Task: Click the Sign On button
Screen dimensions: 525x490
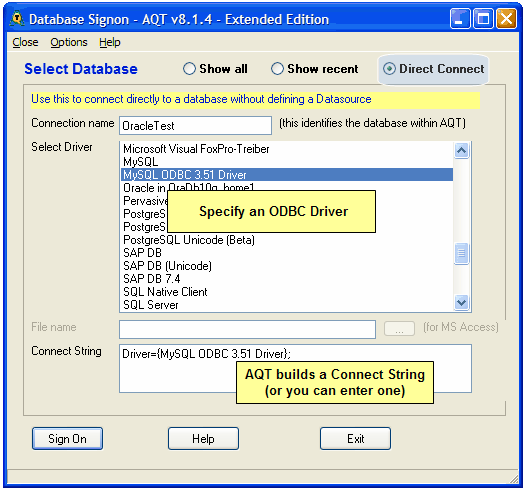Action: tap(67, 438)
